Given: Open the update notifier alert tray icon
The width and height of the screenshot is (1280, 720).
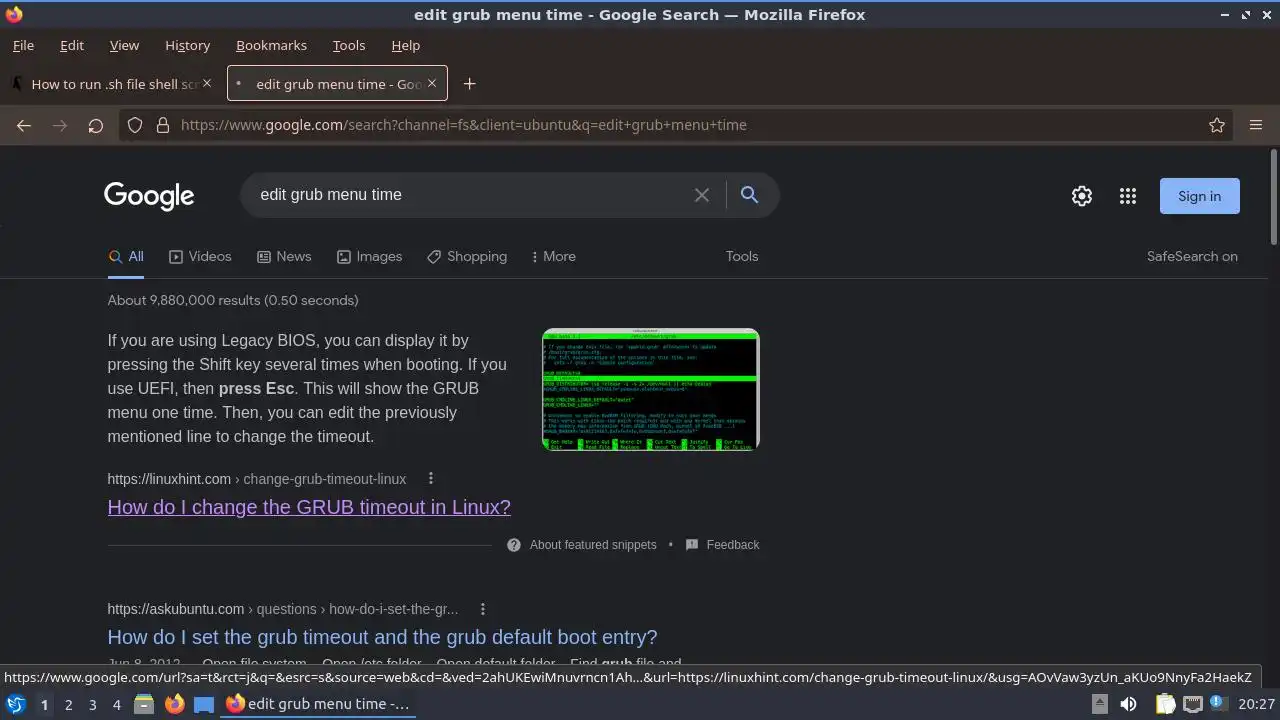Looking at the screenshot, I should point(1218,704).
